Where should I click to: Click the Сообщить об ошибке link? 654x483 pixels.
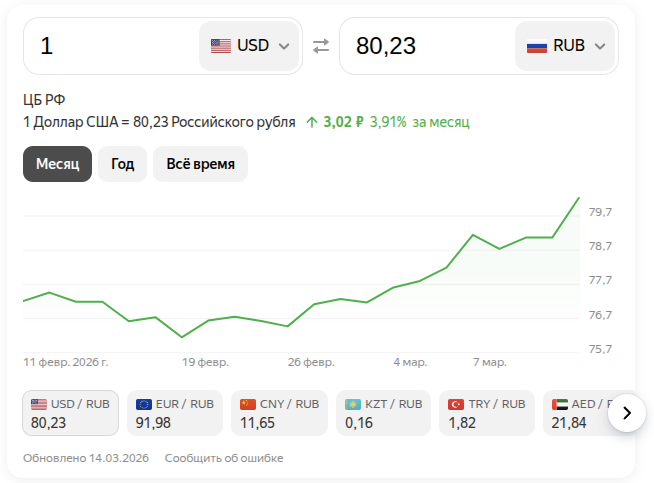224,458
